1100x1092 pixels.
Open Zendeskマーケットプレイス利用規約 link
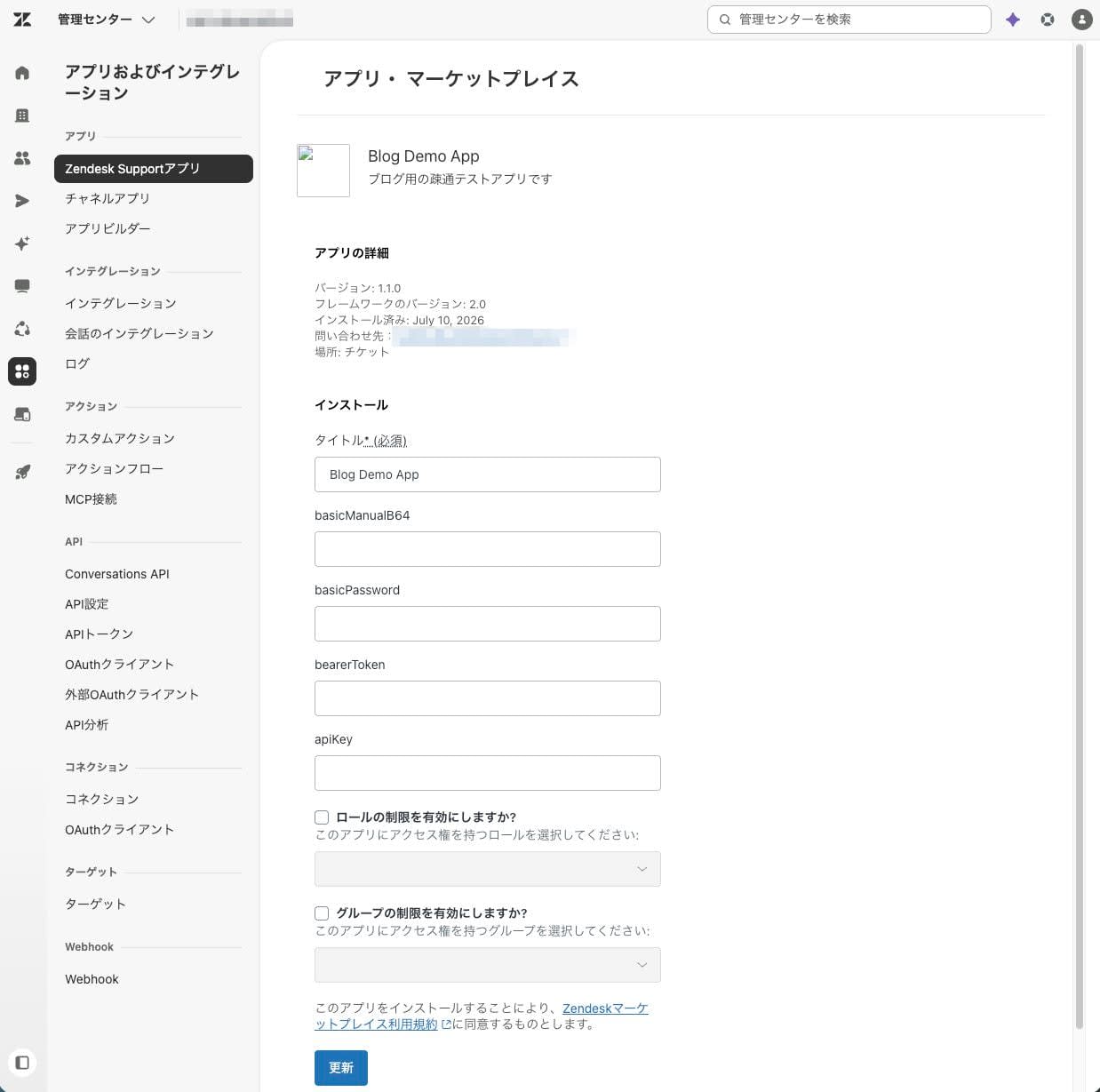(x=481, y=1016)
